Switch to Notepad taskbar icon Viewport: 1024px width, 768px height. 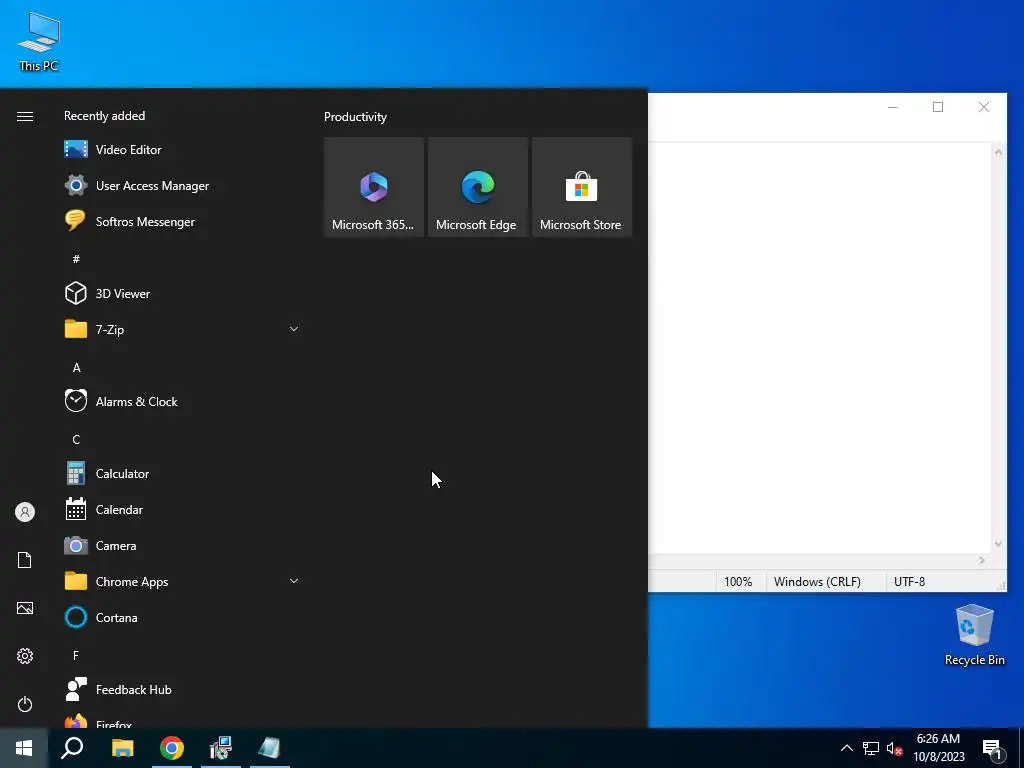pyautogui.click(x=269, y=748)
